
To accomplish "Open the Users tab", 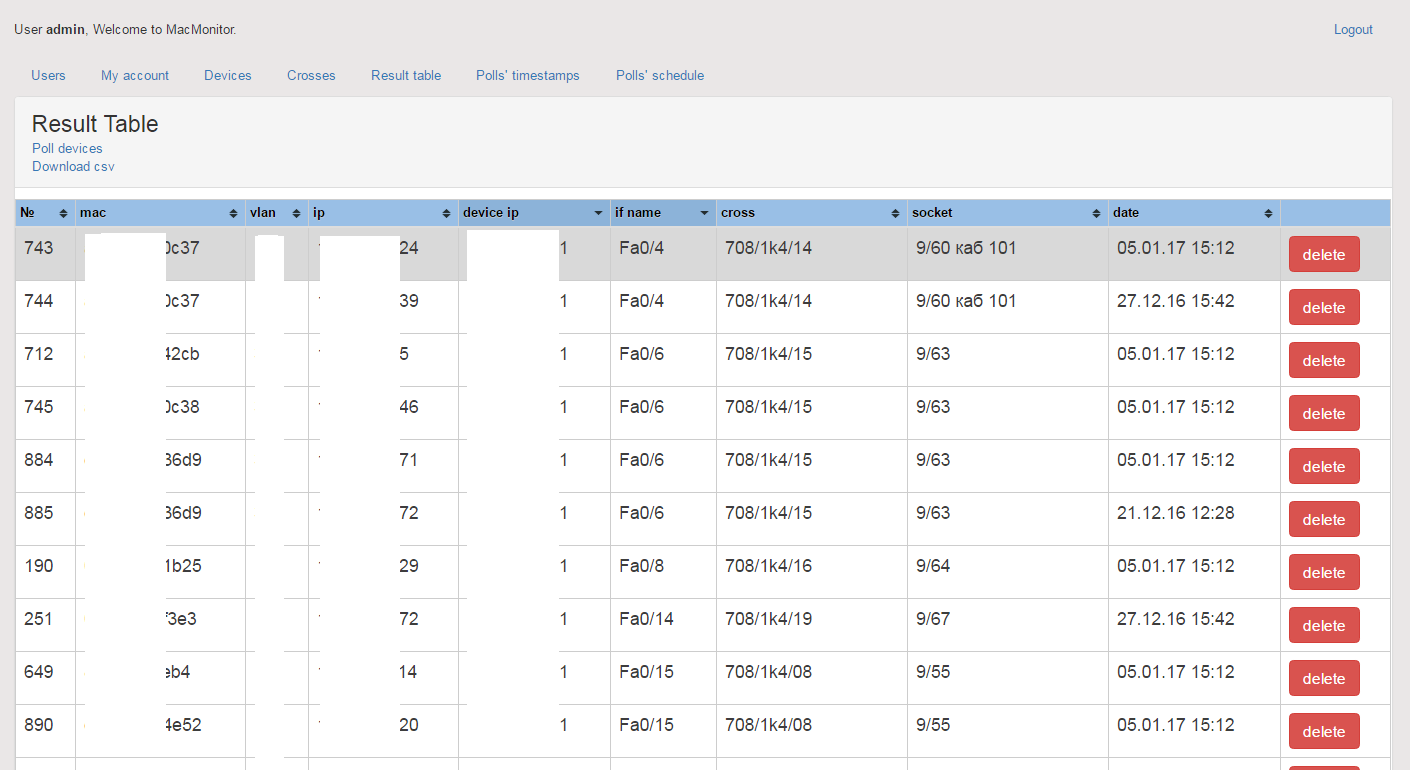I will (x=48, y=75).
